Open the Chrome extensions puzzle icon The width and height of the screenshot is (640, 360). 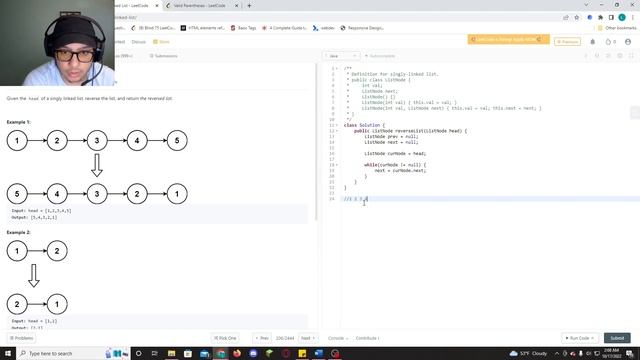pyautogui.click(x=600, y=18)
